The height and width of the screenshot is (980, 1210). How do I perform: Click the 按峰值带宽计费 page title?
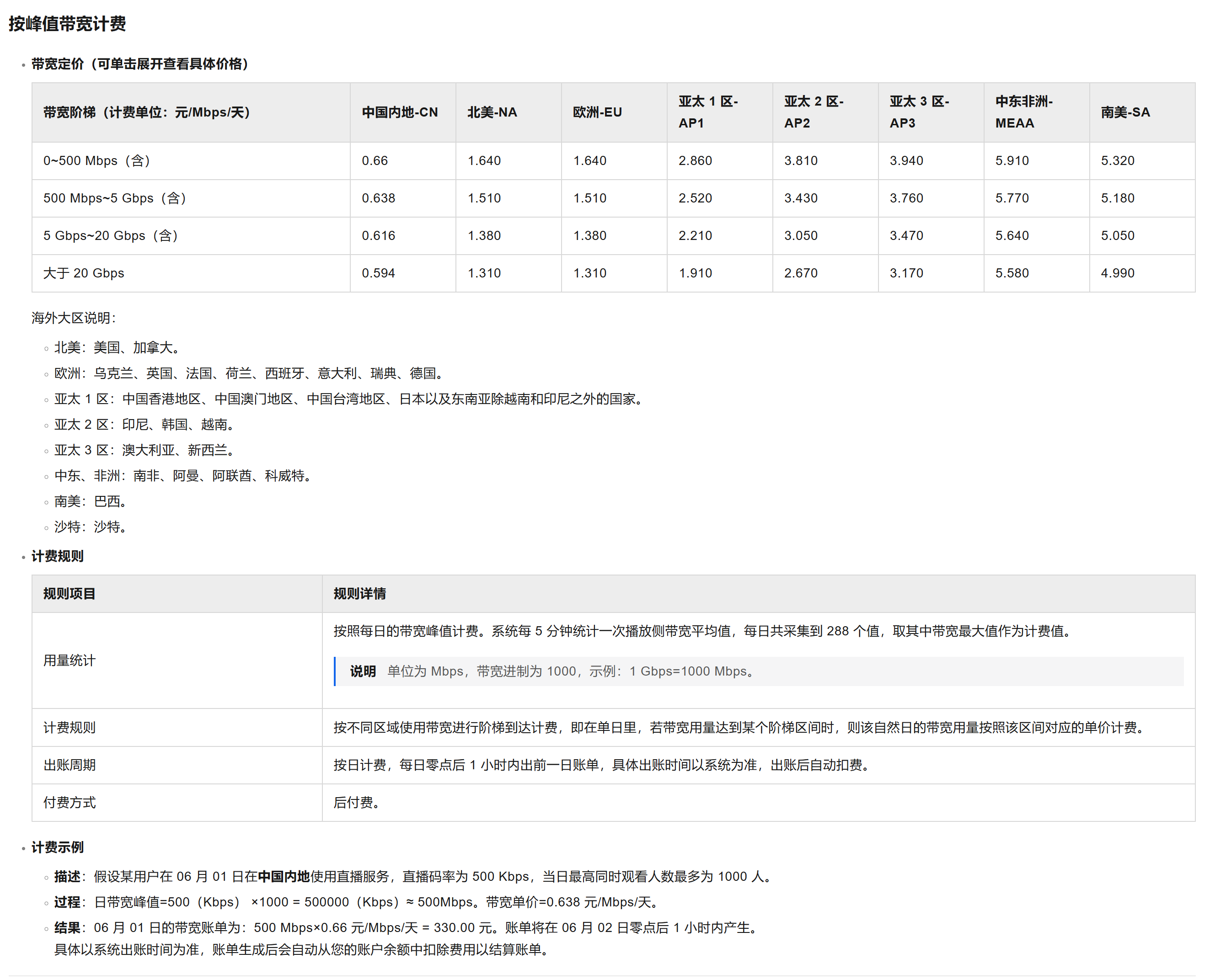[x=67, y=24]
